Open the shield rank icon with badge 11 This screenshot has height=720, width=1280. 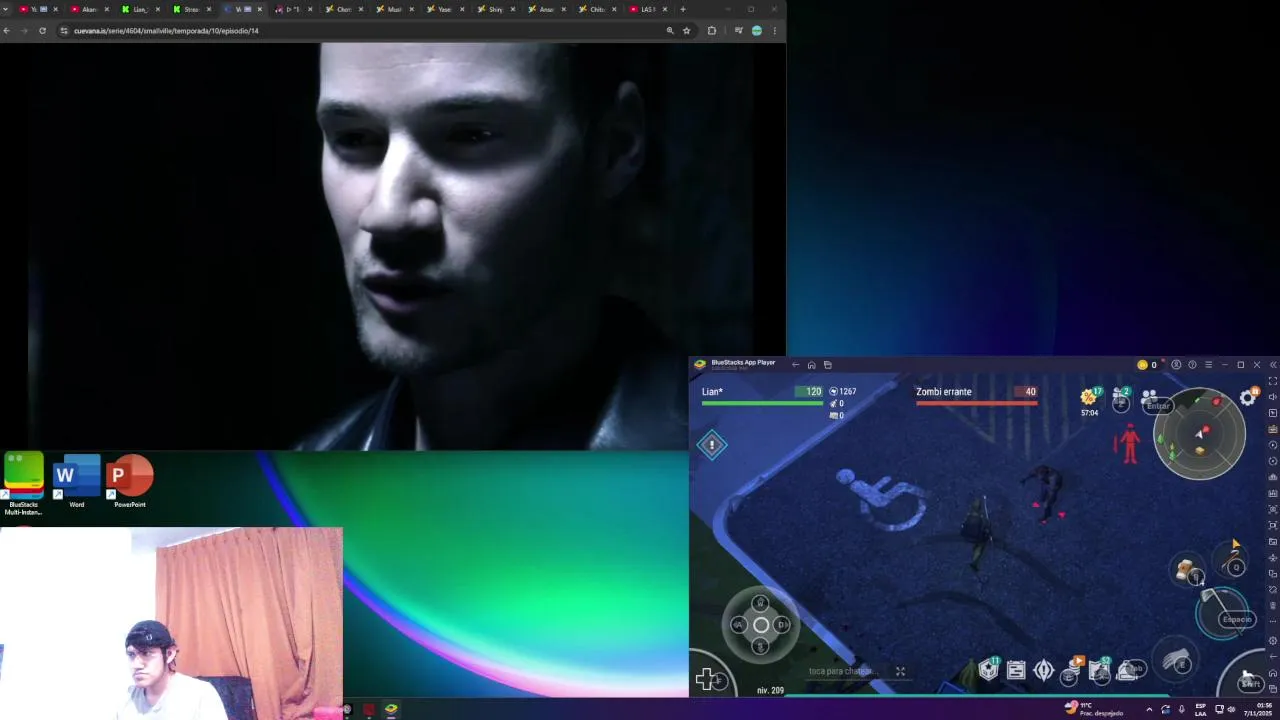[x=988, y=670]
